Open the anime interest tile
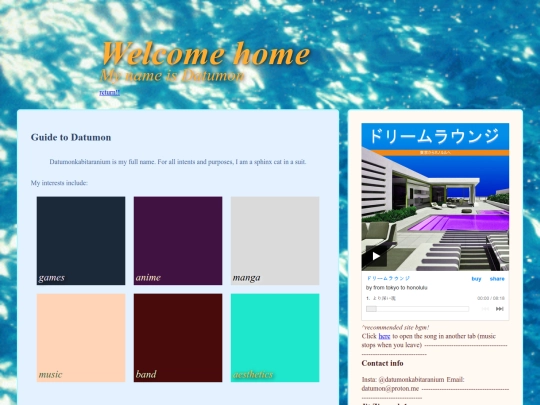The height and width of the screenshot is (405, 540). point(178,241)
